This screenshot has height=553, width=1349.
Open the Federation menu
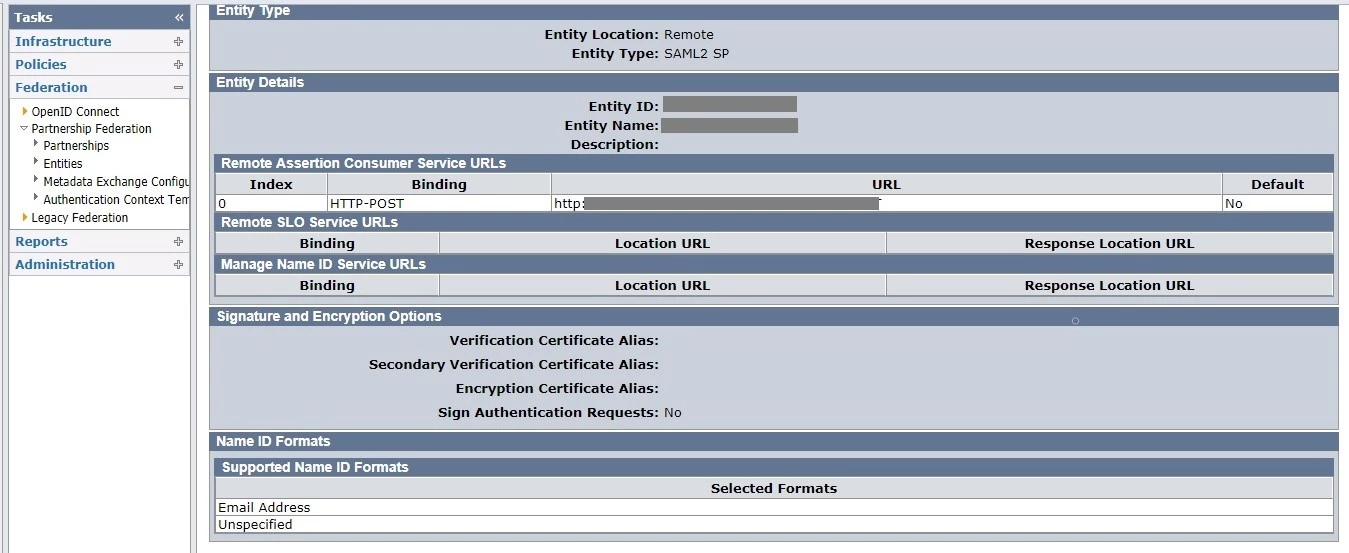[51, 88]
